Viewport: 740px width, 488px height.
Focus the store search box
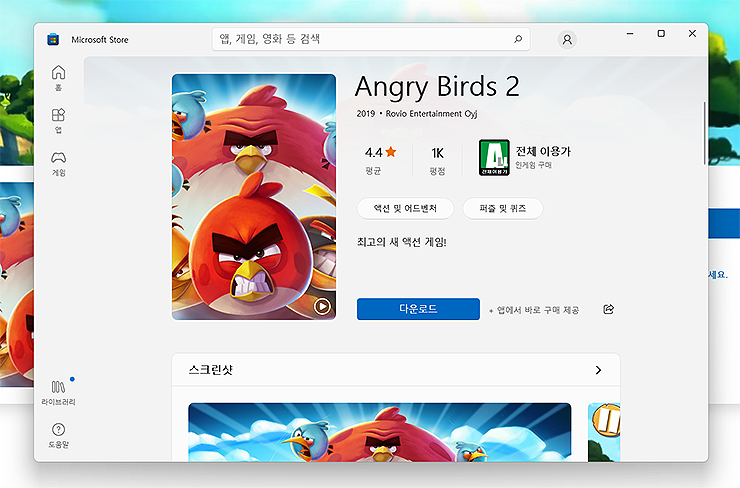click(x=371, y=39)
